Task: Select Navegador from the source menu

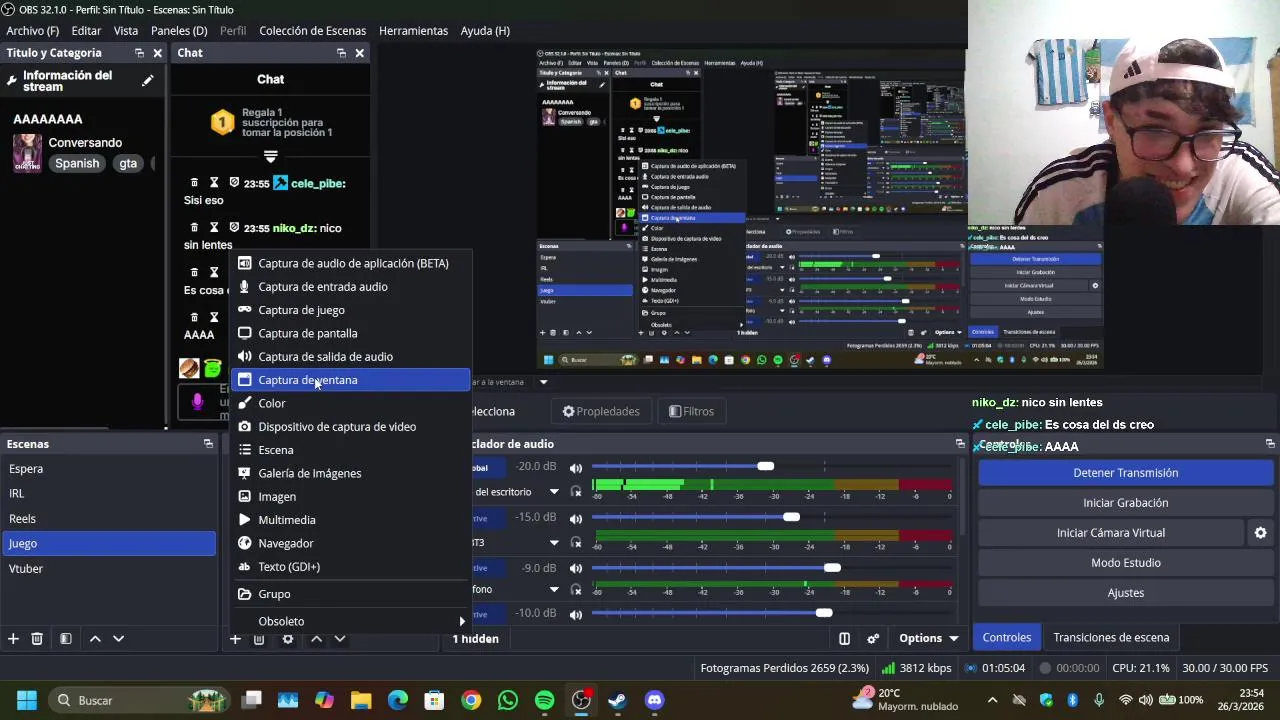Action: point(351,543)
